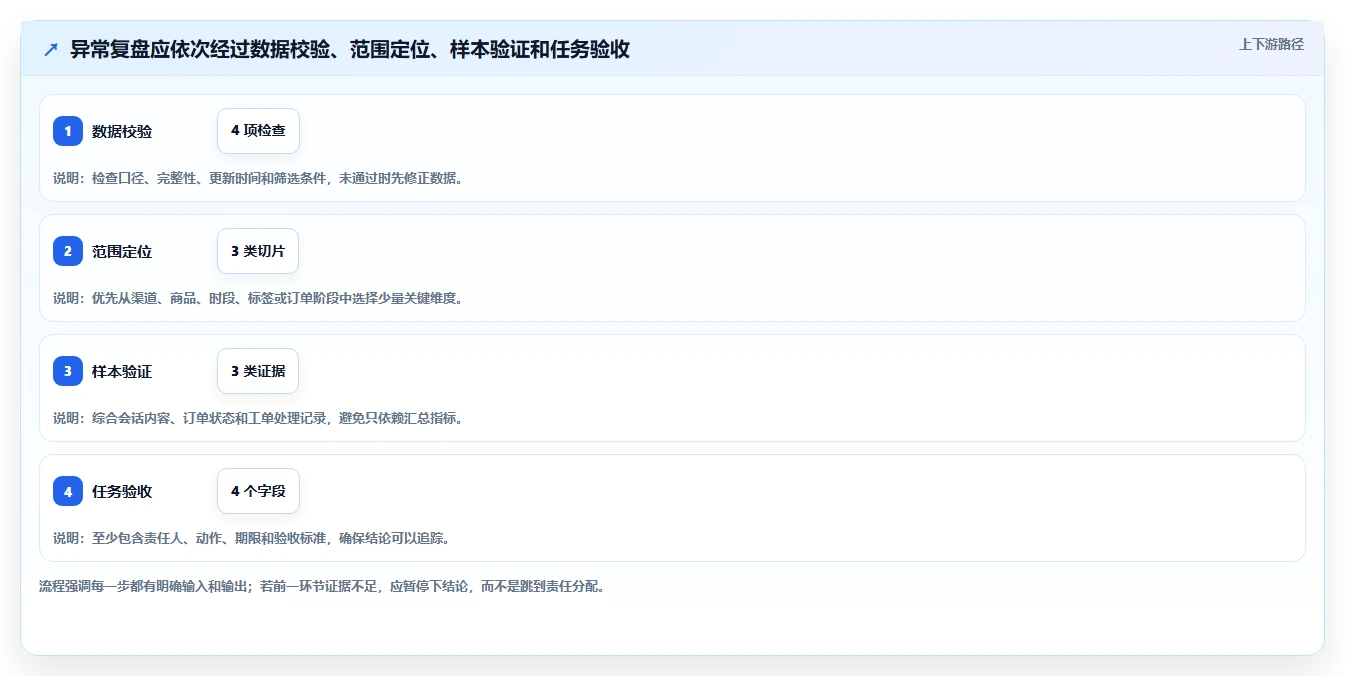Screen dimensions: 1345x676
Task: Click the step 3 number badge
Action: (68, 371)
